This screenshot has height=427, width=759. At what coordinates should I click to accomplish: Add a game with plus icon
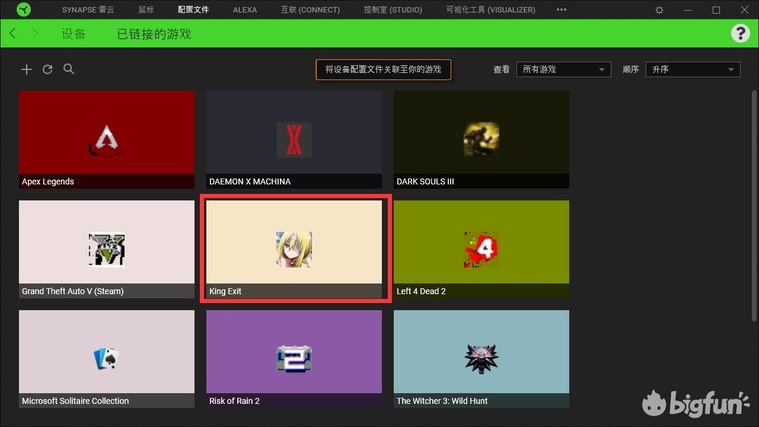point(27,69)
